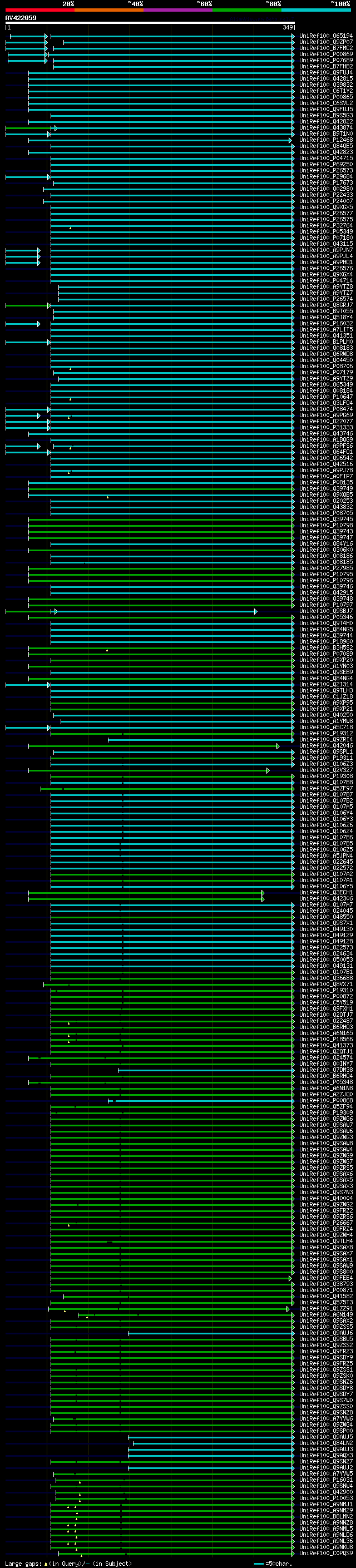The width and height of the screenshot is (356, 1568).
Task: Click the UniRef100_A7LIT5 label
Action: click(326, 329)
